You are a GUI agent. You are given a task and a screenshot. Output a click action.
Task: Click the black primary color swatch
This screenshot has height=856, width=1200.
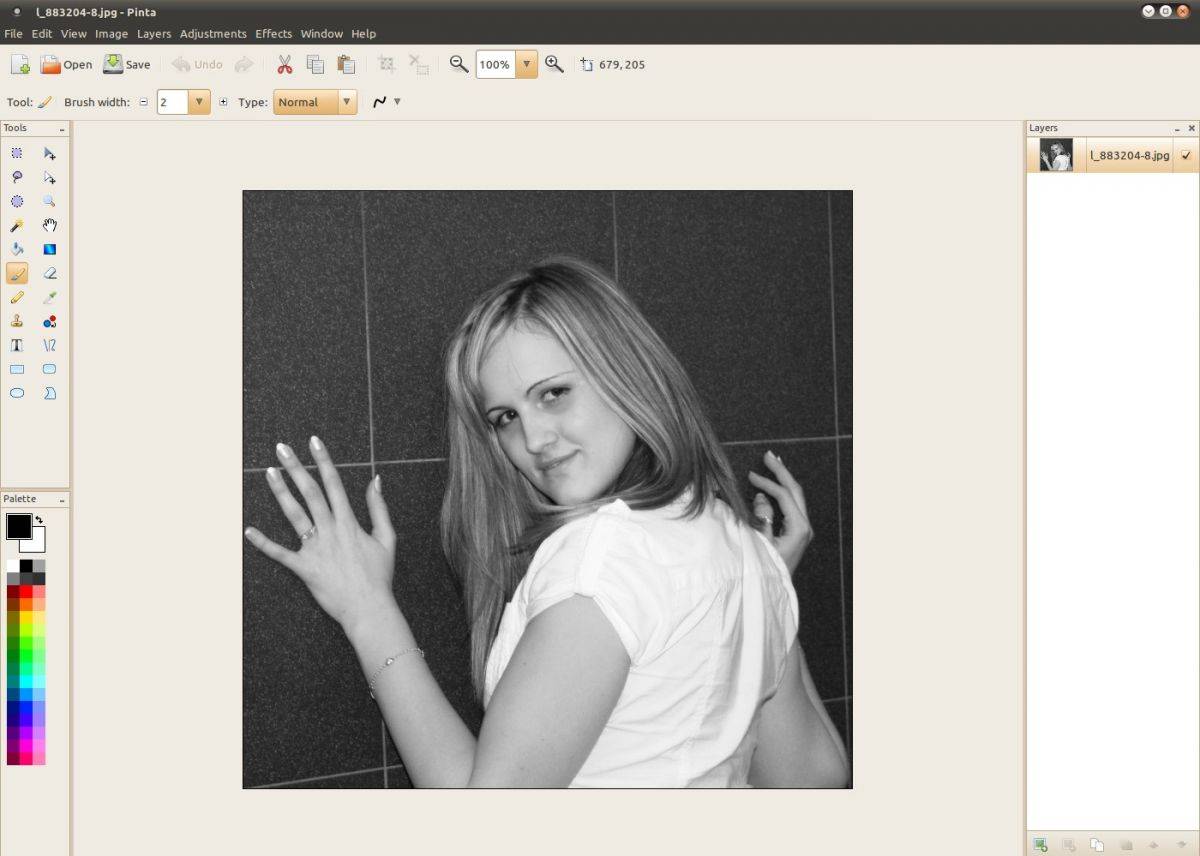click(17, 527)
